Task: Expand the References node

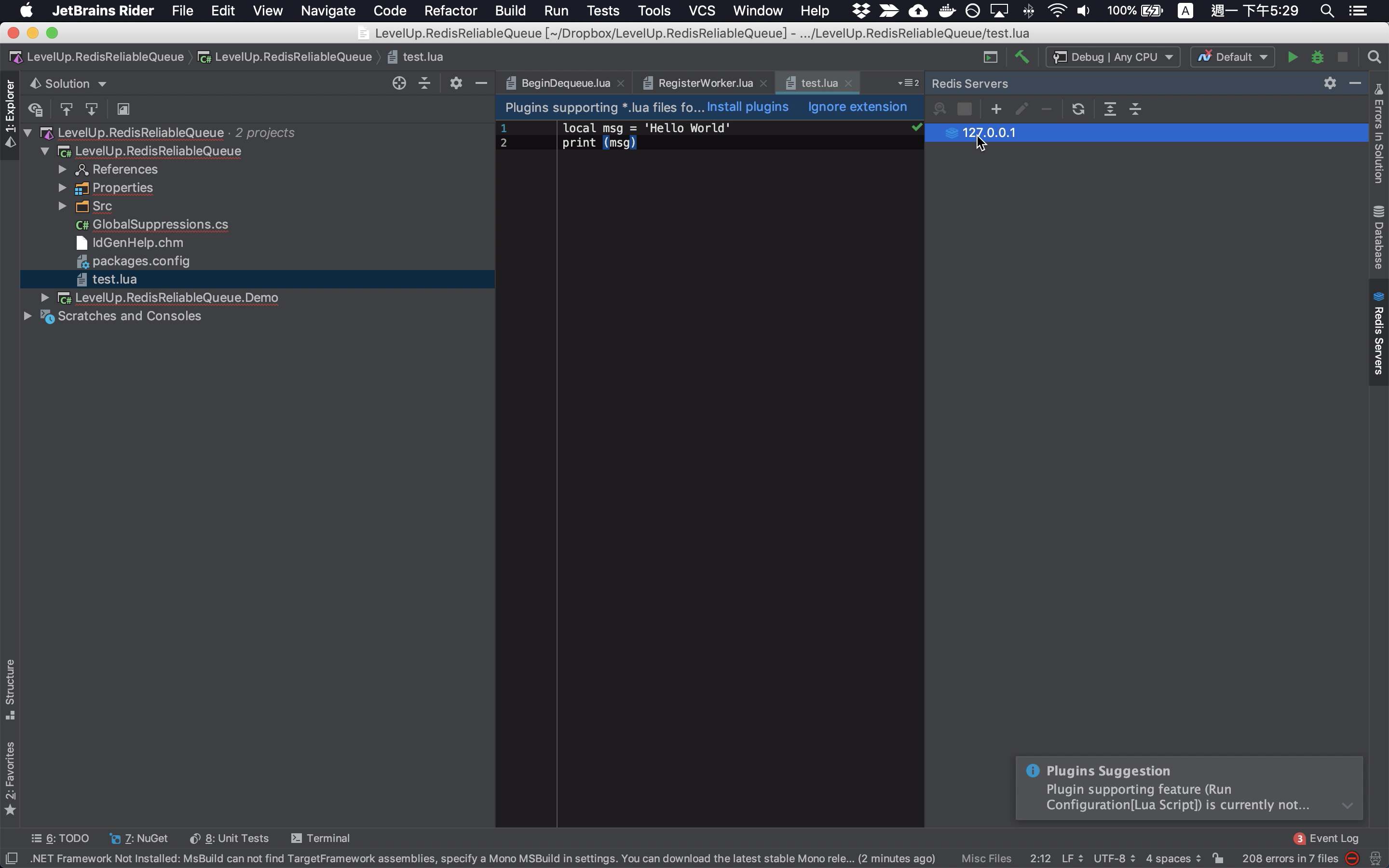Action: point(62,169)
